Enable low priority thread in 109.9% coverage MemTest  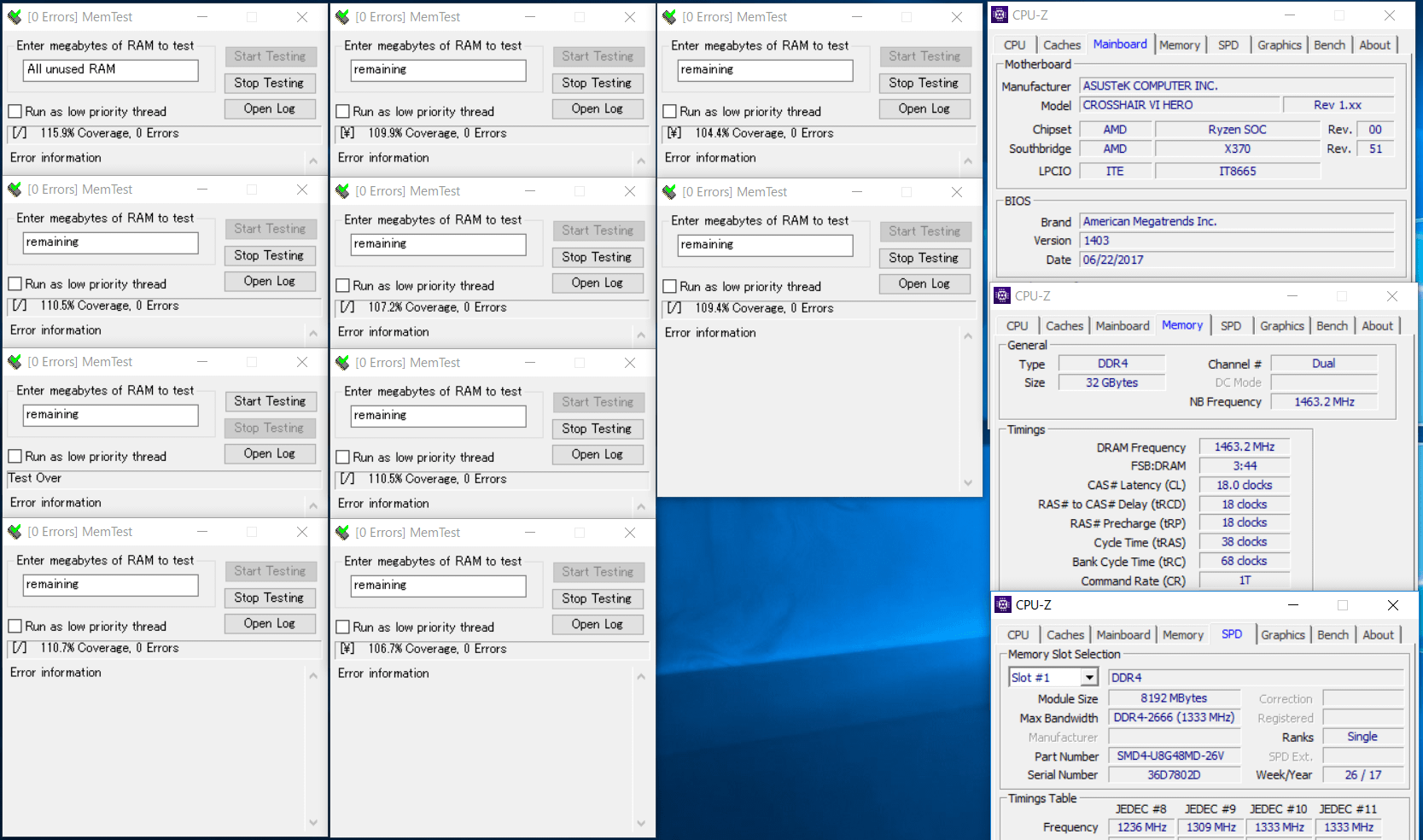point(342,112)
